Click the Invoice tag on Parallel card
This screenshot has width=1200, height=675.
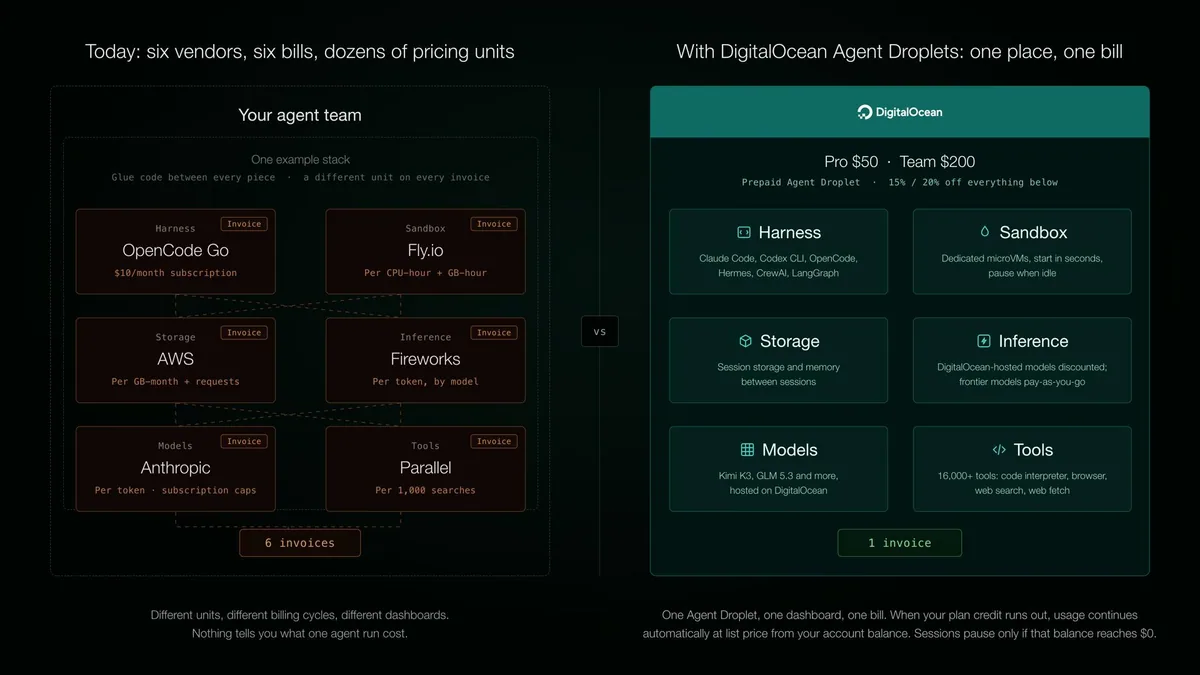click(x=494, y=441)
